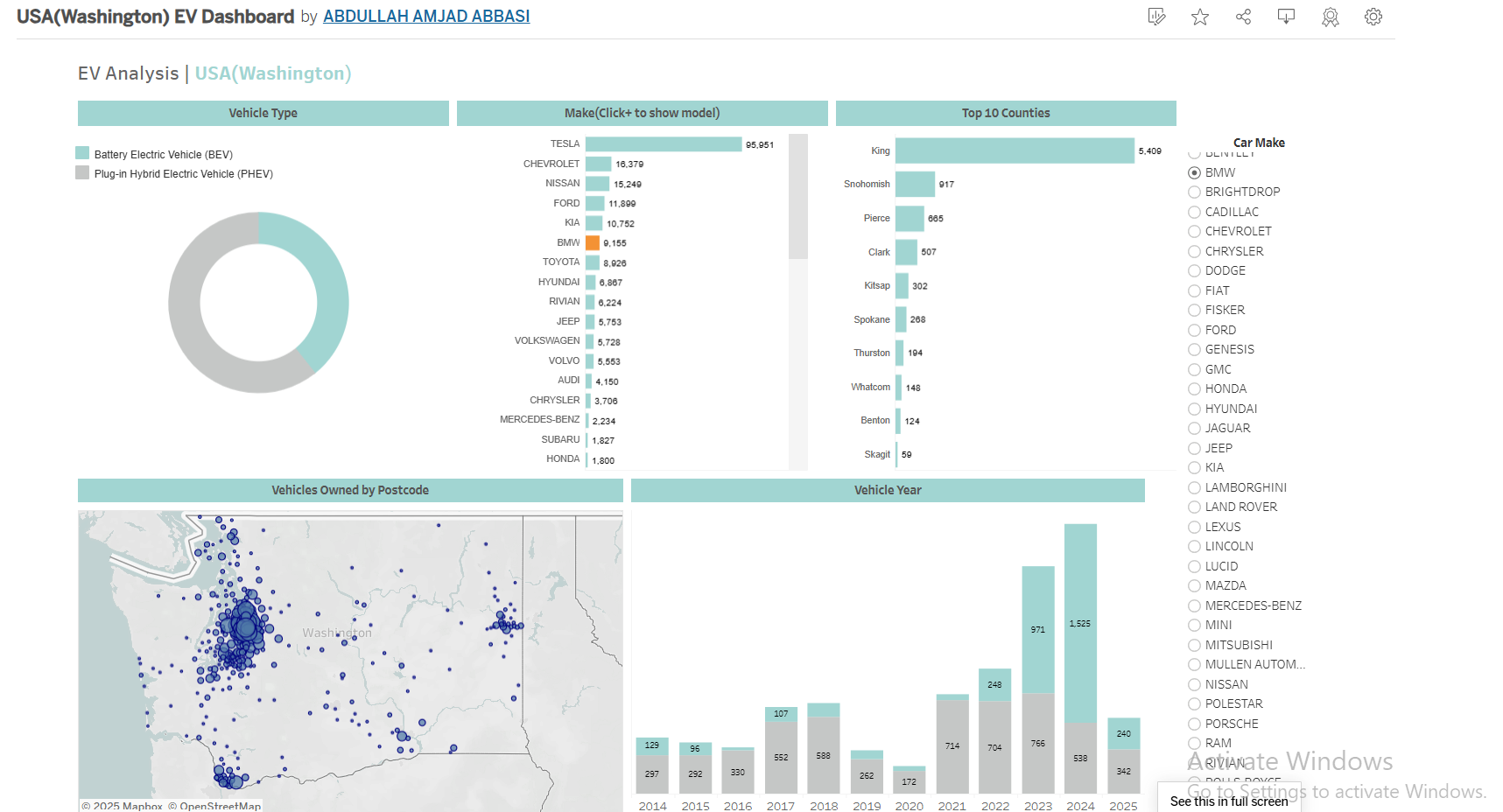Screen dimensions: 1503x812
Task: Select the MINI radio option
Action: (x=1194, y=625)
